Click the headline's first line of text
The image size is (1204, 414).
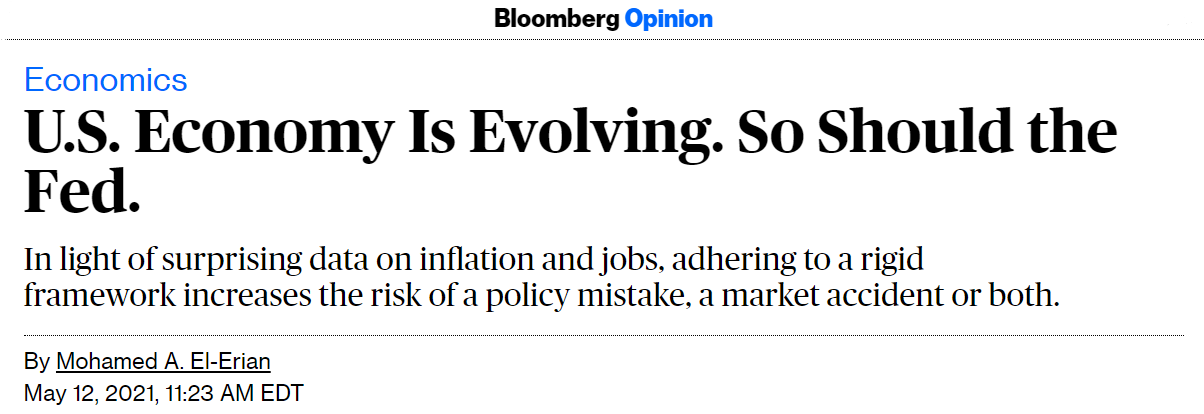click(571, 133)
